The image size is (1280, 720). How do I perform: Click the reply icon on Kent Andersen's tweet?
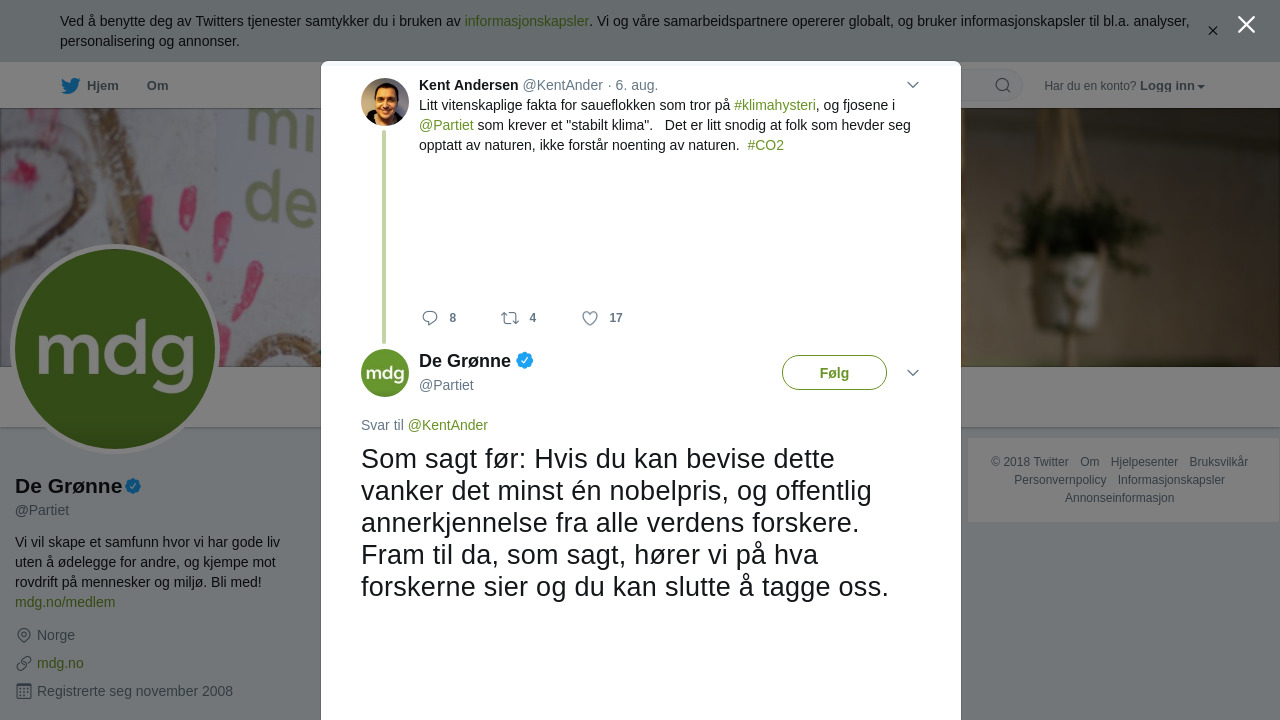click(x=430, y=318)
